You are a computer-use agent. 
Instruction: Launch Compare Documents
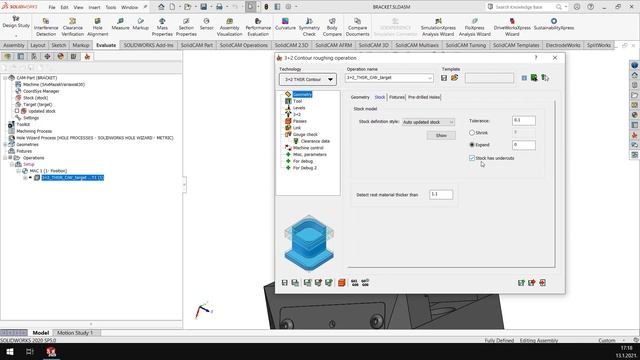coord(358,27)
